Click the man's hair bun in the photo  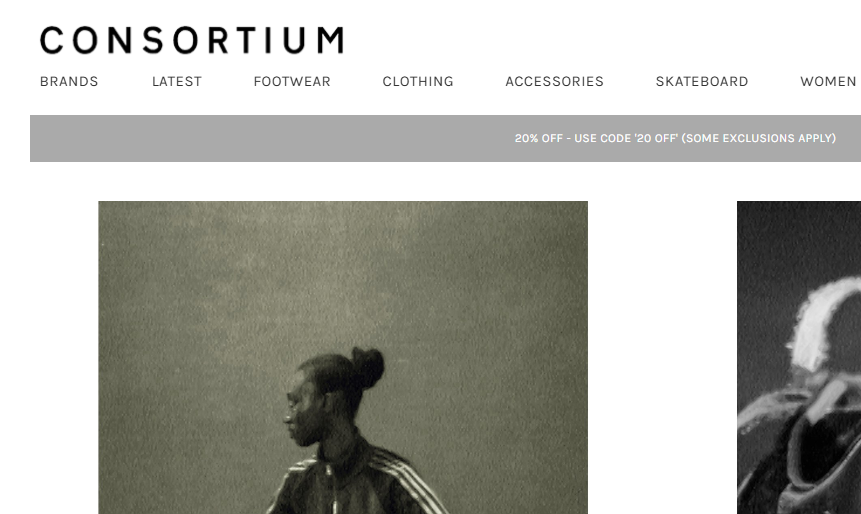367,366
